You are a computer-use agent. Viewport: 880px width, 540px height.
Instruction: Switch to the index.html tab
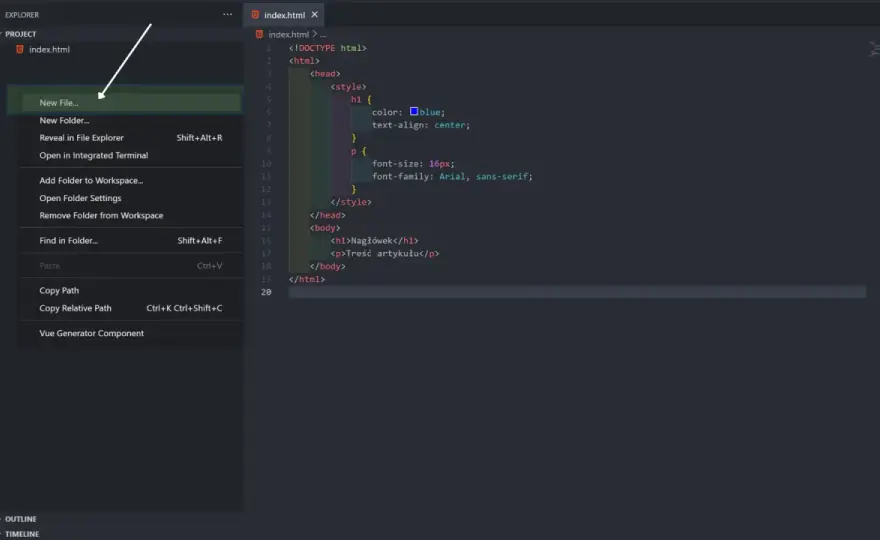tap(284, 15)
